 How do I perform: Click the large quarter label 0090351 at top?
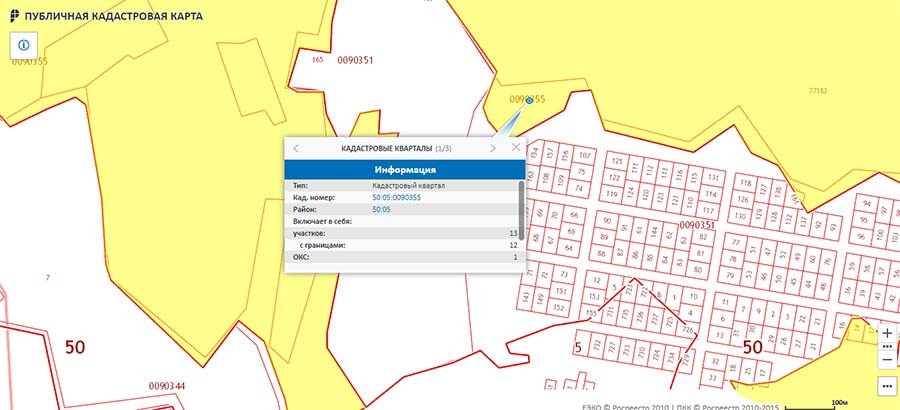point(355,61)
